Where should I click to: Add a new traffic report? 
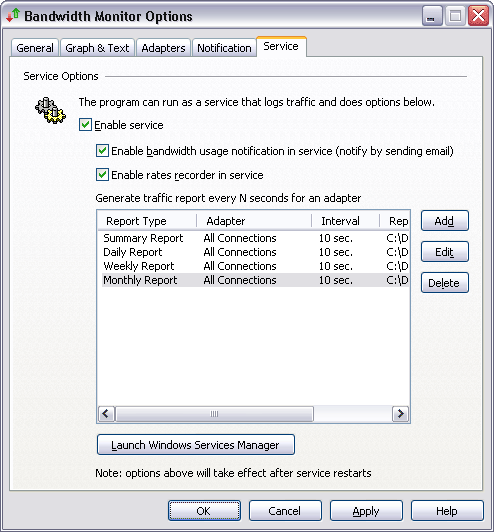coord(444,221)
